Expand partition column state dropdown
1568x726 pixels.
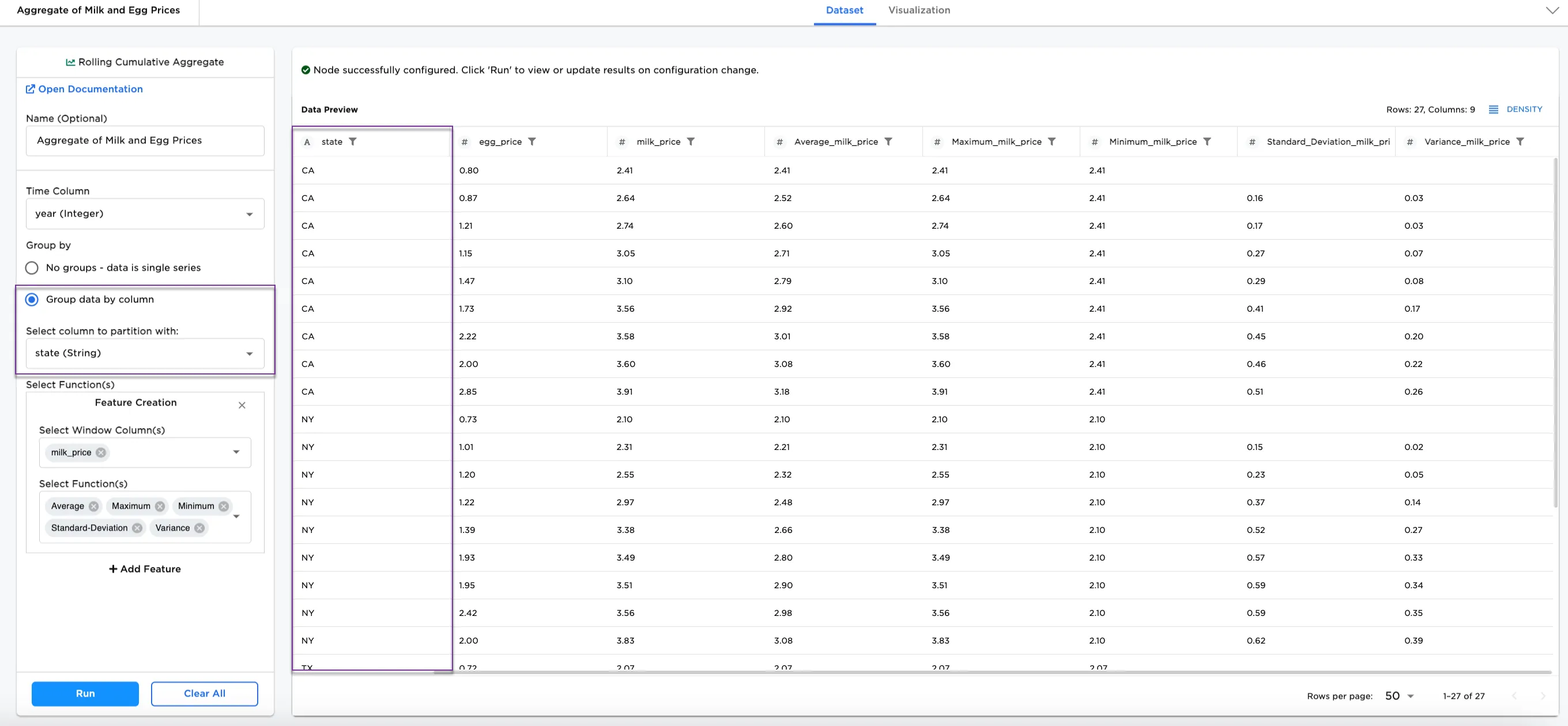(145, 353)
